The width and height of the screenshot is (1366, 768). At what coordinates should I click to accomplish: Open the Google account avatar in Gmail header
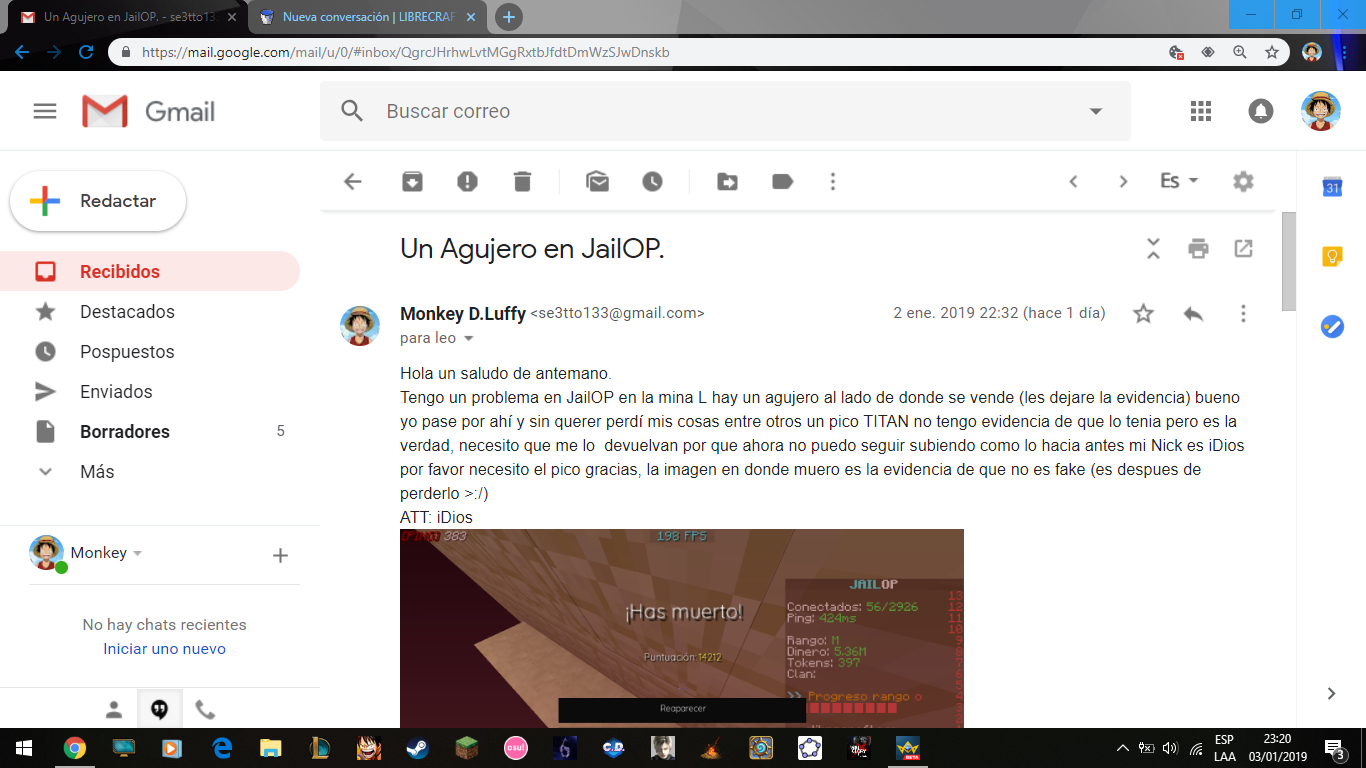coord(1321,111)
